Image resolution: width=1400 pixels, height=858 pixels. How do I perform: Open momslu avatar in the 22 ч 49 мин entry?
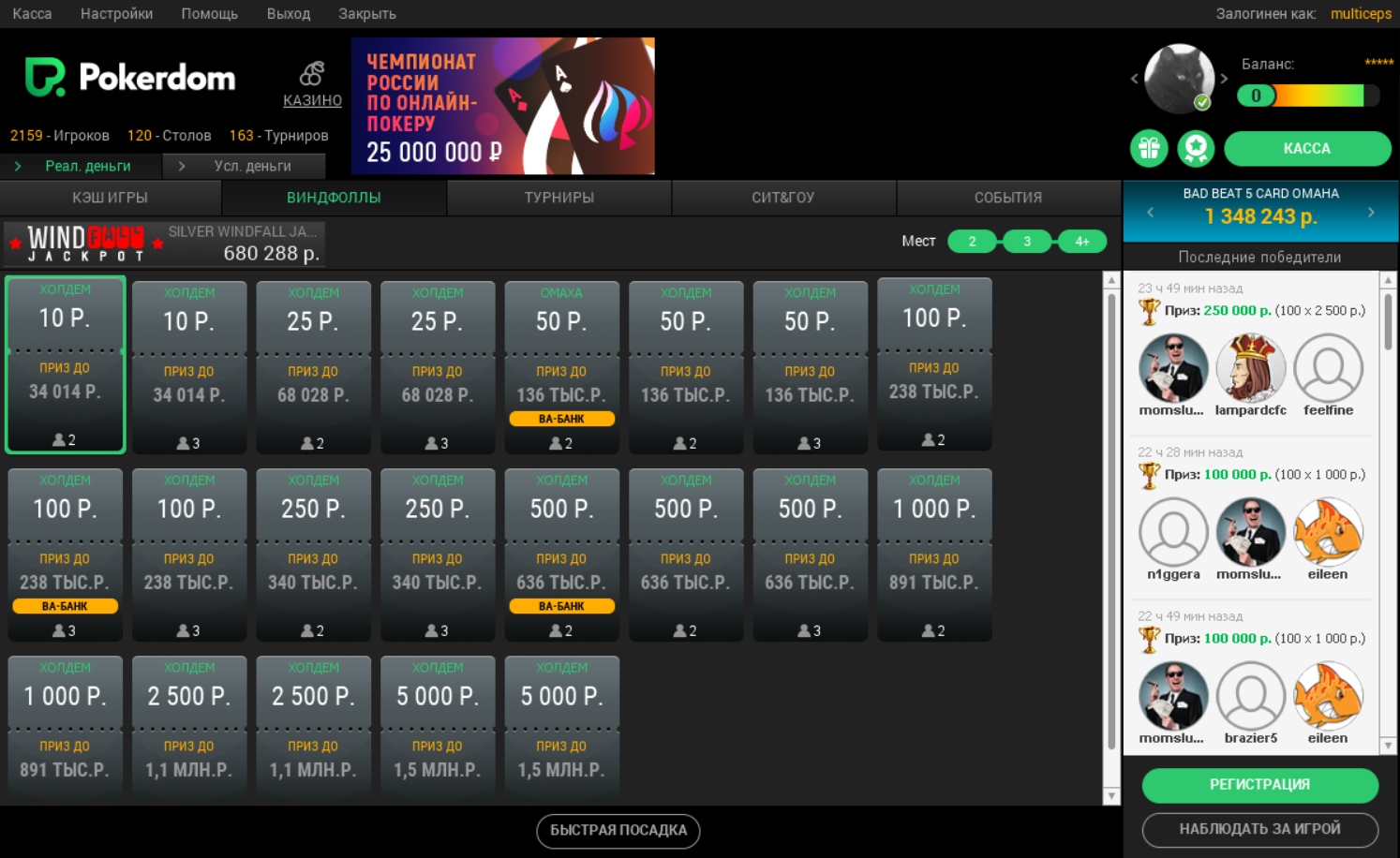[x=1172, y=696]
